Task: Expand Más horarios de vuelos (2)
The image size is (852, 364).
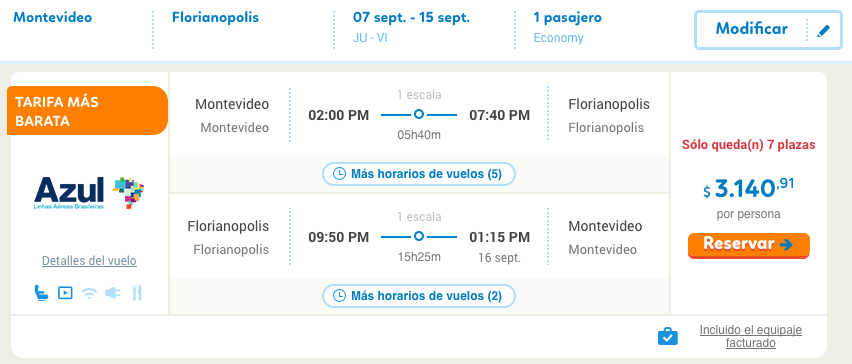Action: pos(418,296)
